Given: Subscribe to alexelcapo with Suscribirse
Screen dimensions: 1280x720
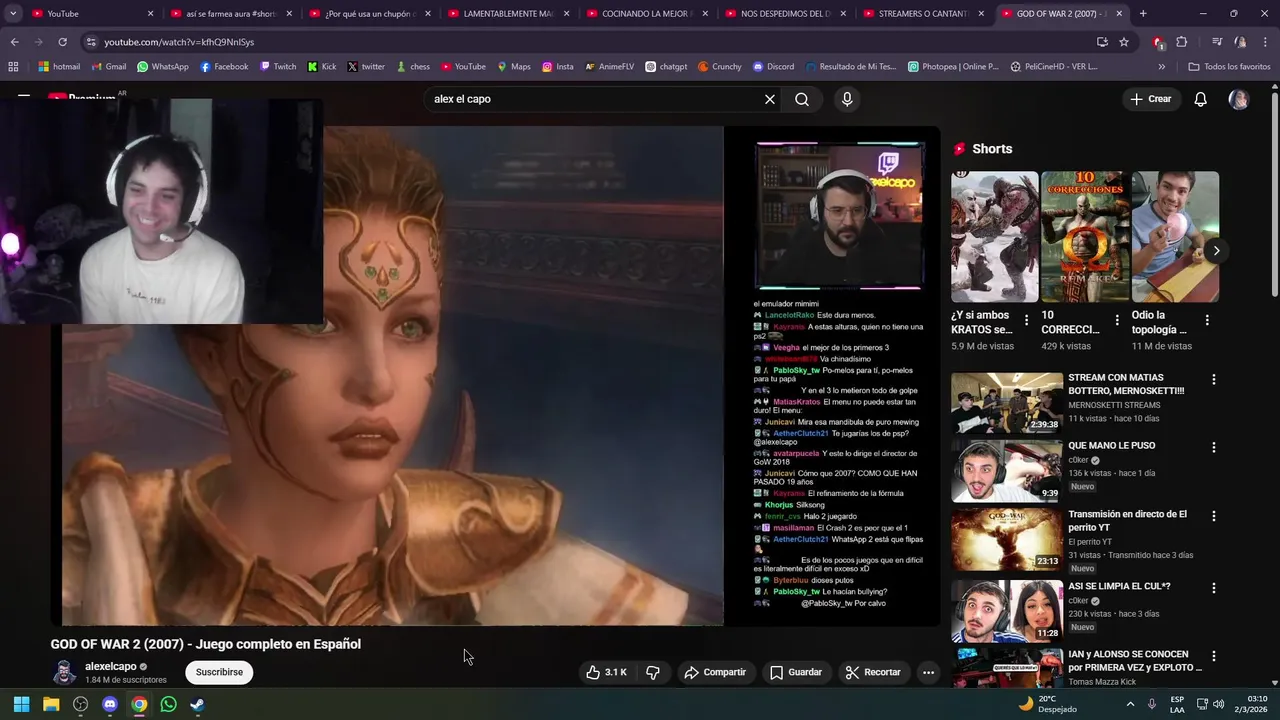Looking at the screenshot, I should [219, 672].
